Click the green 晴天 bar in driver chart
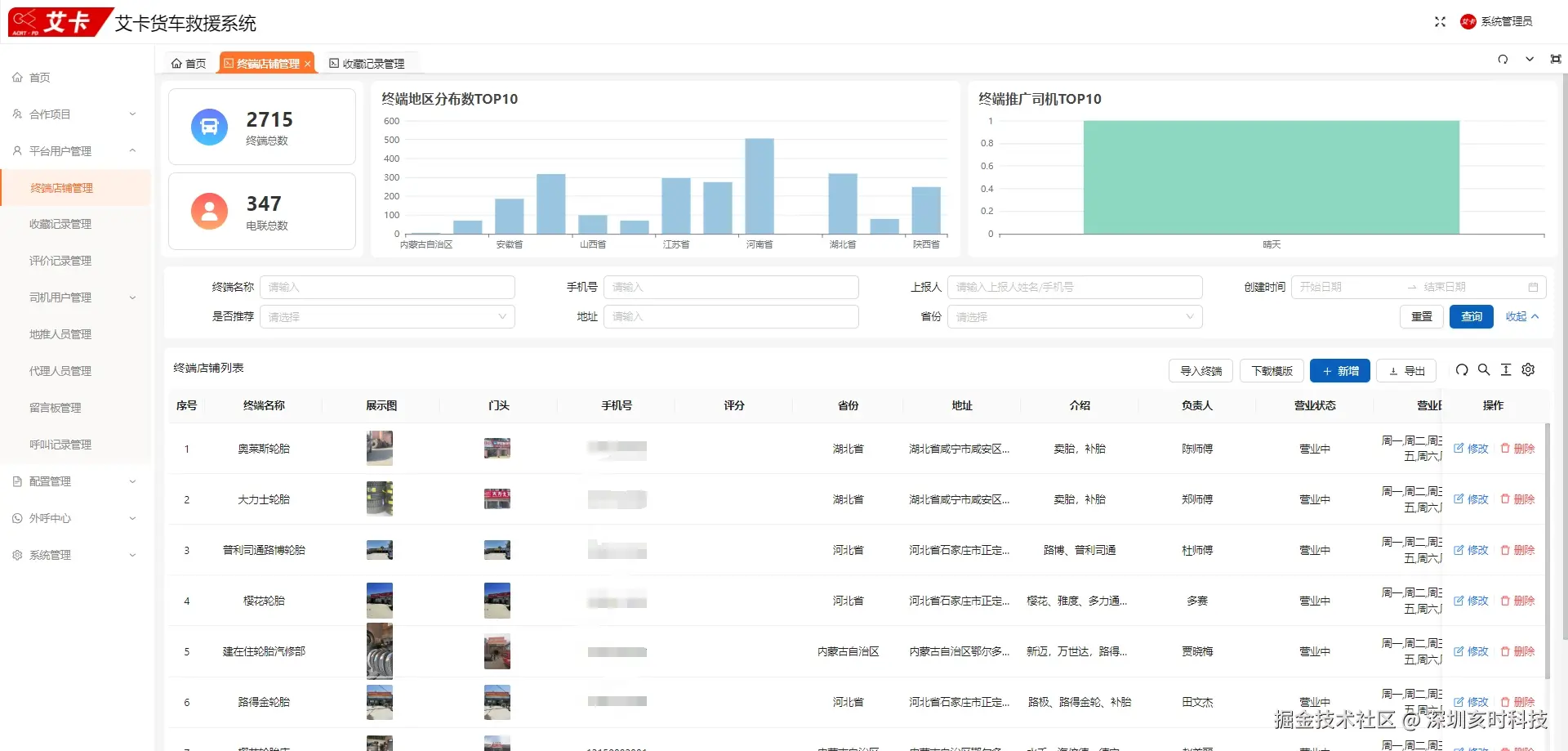The width and height of the screenshot is (1568, 751). (x=1272, y=177)
